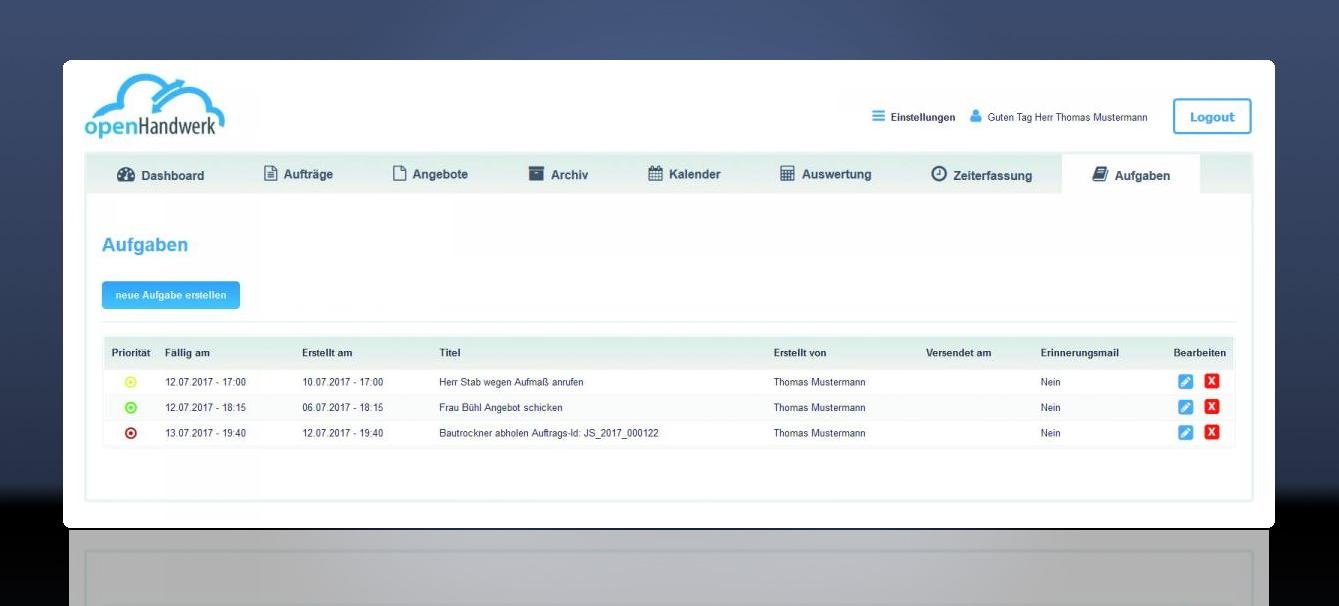Go to the Kalender tab
This screenshot has width=1339, height=606.
coord(684,174)
